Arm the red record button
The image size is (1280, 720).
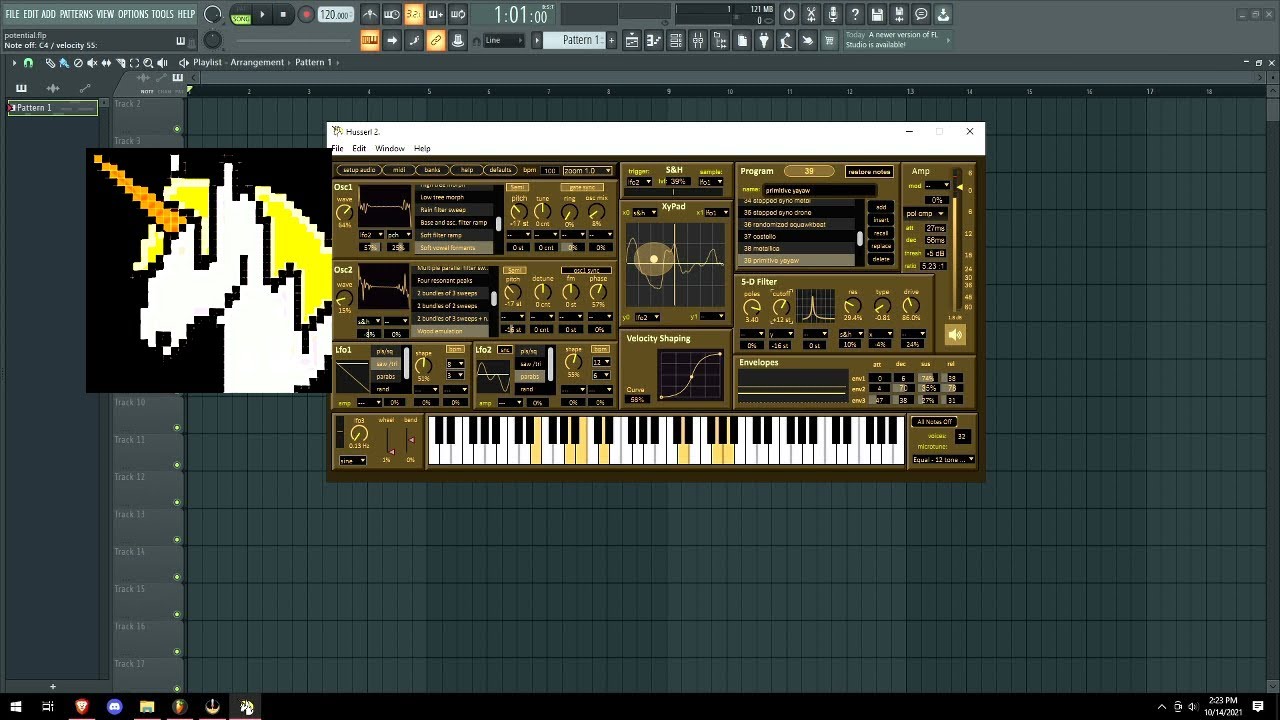click(x=306, y=15)
